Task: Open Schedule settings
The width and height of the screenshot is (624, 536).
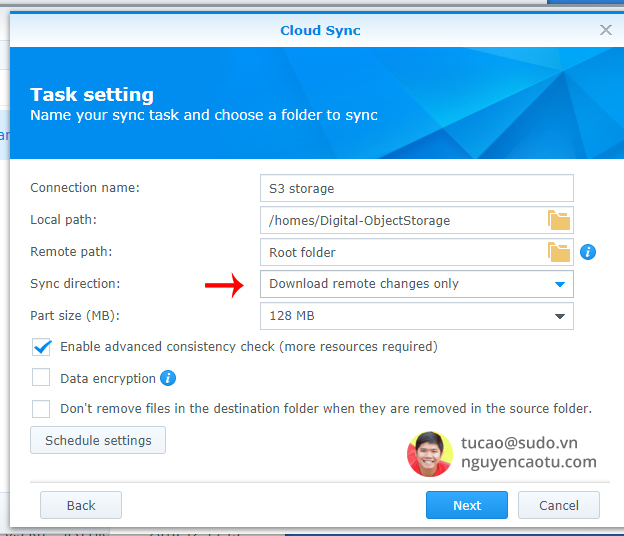Action: (x=98, y=440)
